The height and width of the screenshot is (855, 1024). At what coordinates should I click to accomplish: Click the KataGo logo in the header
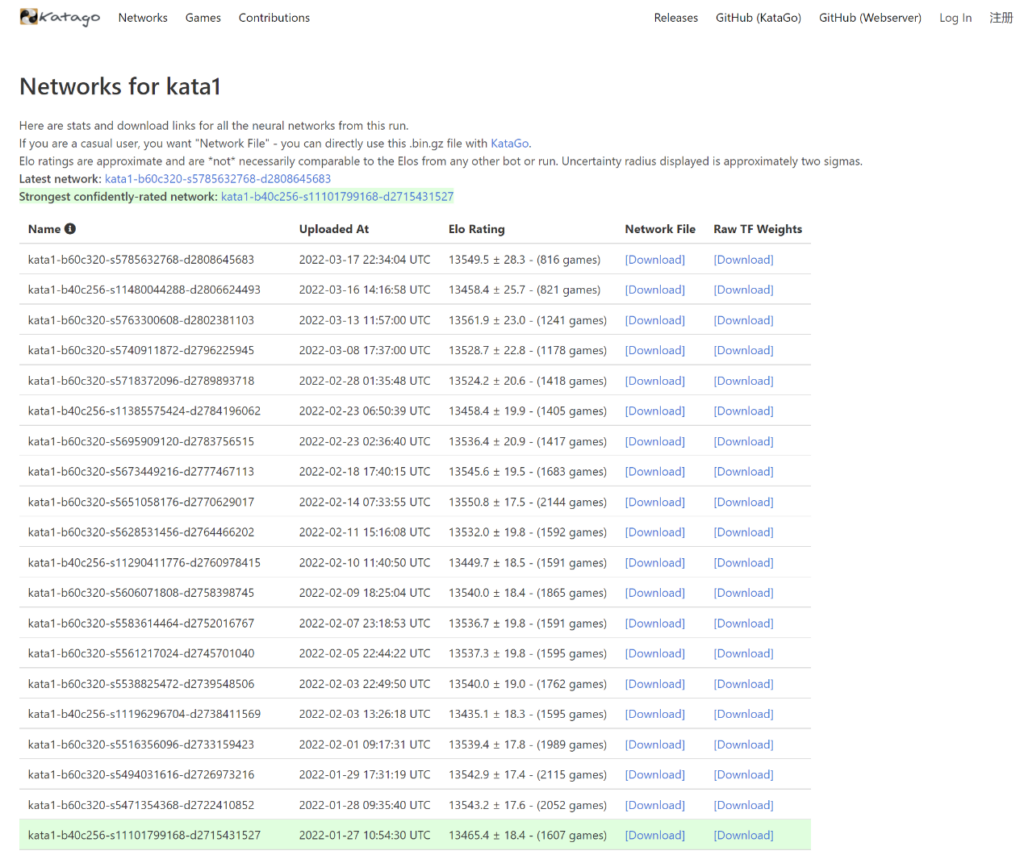tap(60, 18)
